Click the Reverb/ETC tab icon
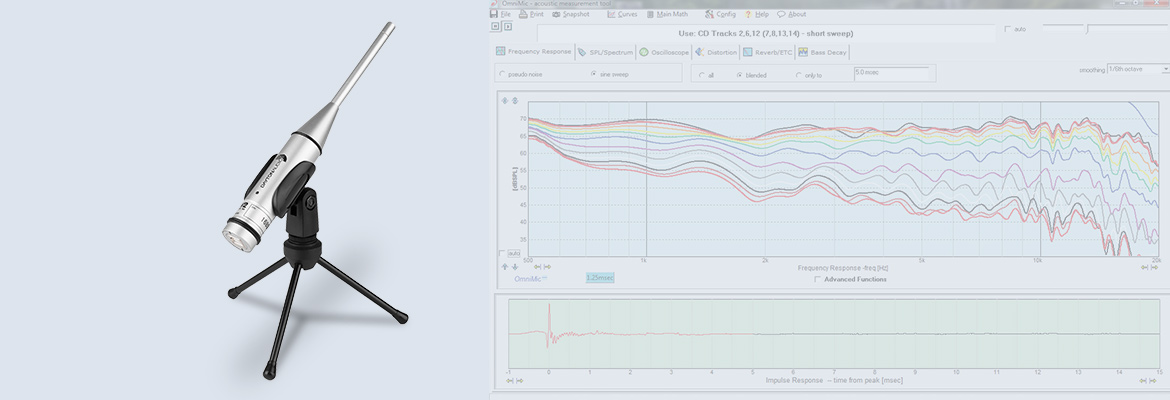The image size is (1170, 400). tap(748, 52)
